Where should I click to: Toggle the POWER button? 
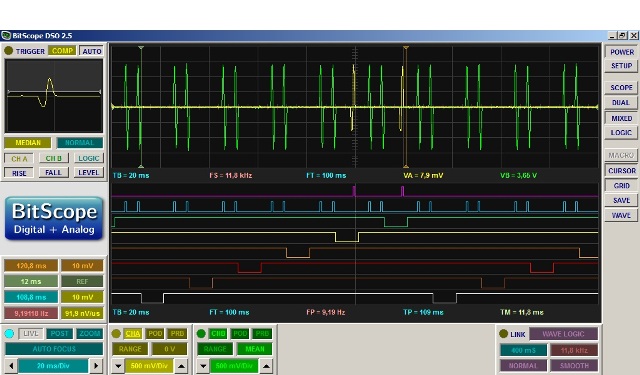coord(622,52)
